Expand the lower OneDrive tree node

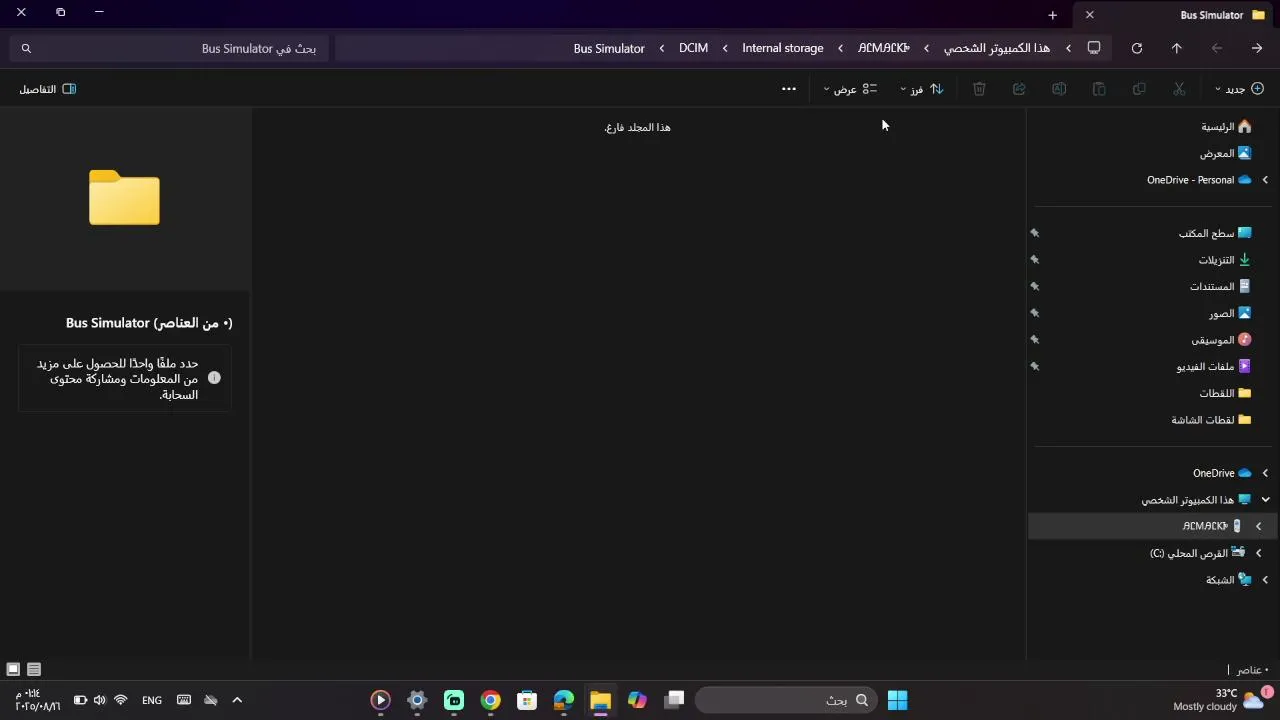1265,473
